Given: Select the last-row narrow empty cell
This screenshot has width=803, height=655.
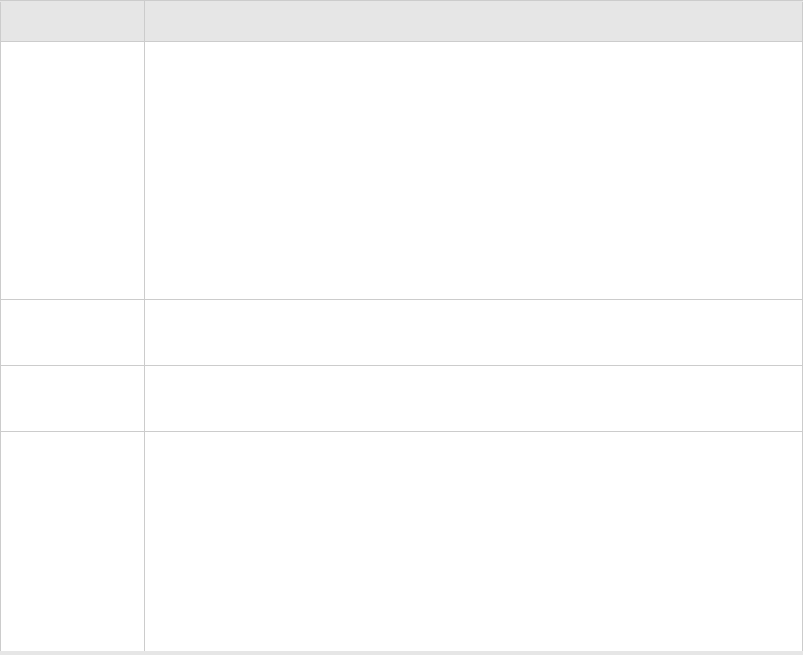Looking at the screenshot, I should tap(72, 541).
